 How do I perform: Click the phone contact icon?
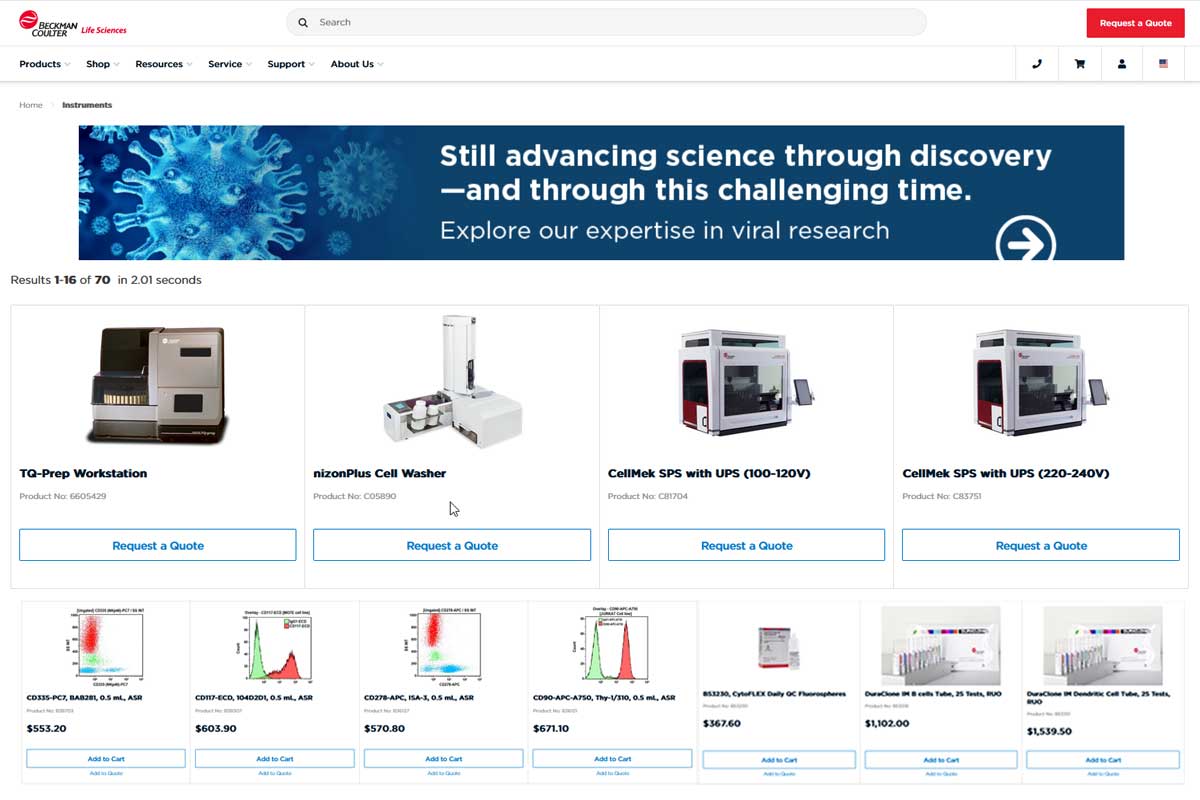1036,64
